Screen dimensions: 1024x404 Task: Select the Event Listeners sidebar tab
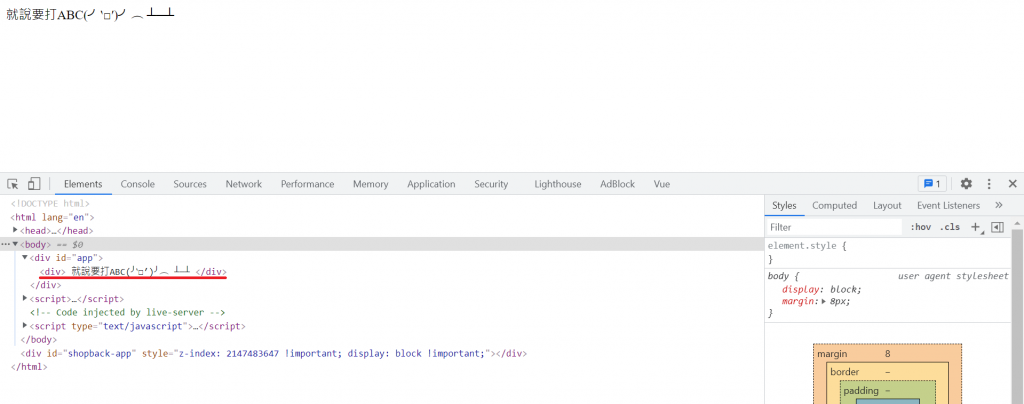948,205
